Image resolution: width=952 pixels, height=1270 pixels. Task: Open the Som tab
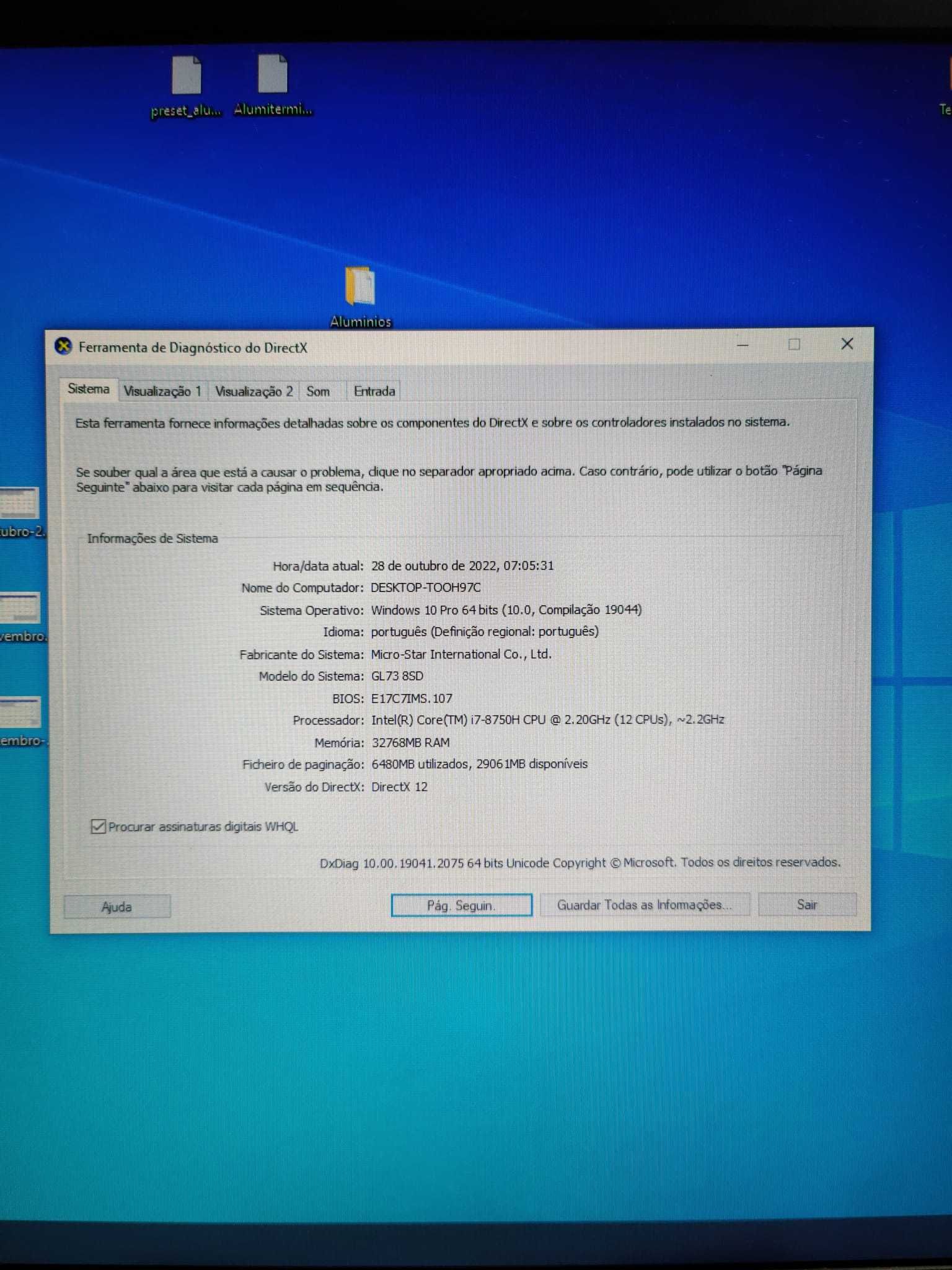click(x=318, y=391)
